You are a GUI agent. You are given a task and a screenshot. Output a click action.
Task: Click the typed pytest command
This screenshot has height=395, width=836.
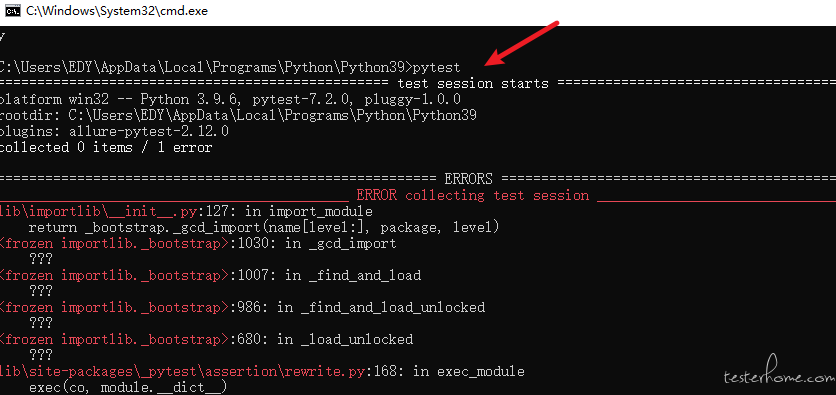[x=437, y=68]
